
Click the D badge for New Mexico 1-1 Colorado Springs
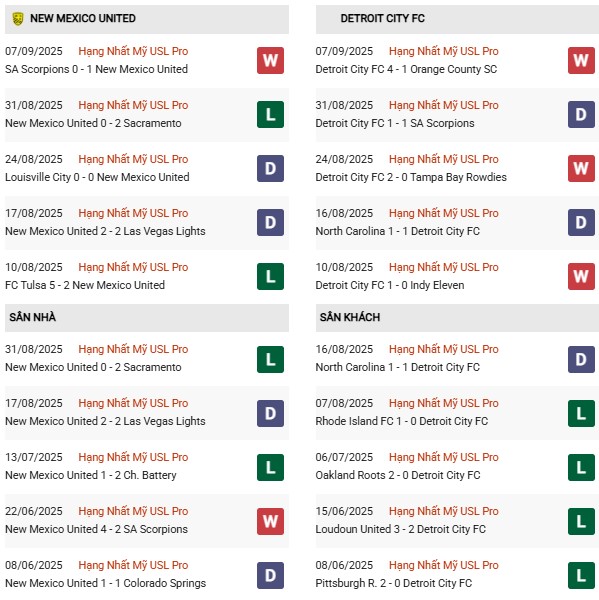(270, 575)
